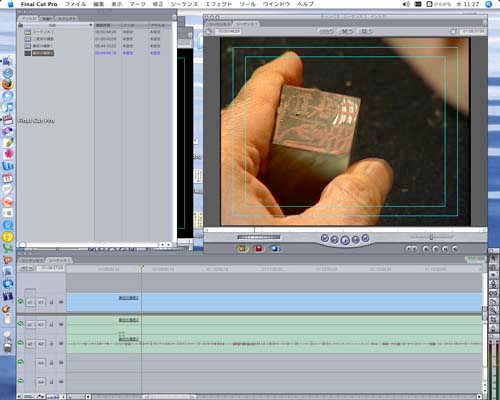Screen dimensions: 500x400
Task: Click the Canvas scrubber bar
Action: pyautogui.click(x=345, y=230)
